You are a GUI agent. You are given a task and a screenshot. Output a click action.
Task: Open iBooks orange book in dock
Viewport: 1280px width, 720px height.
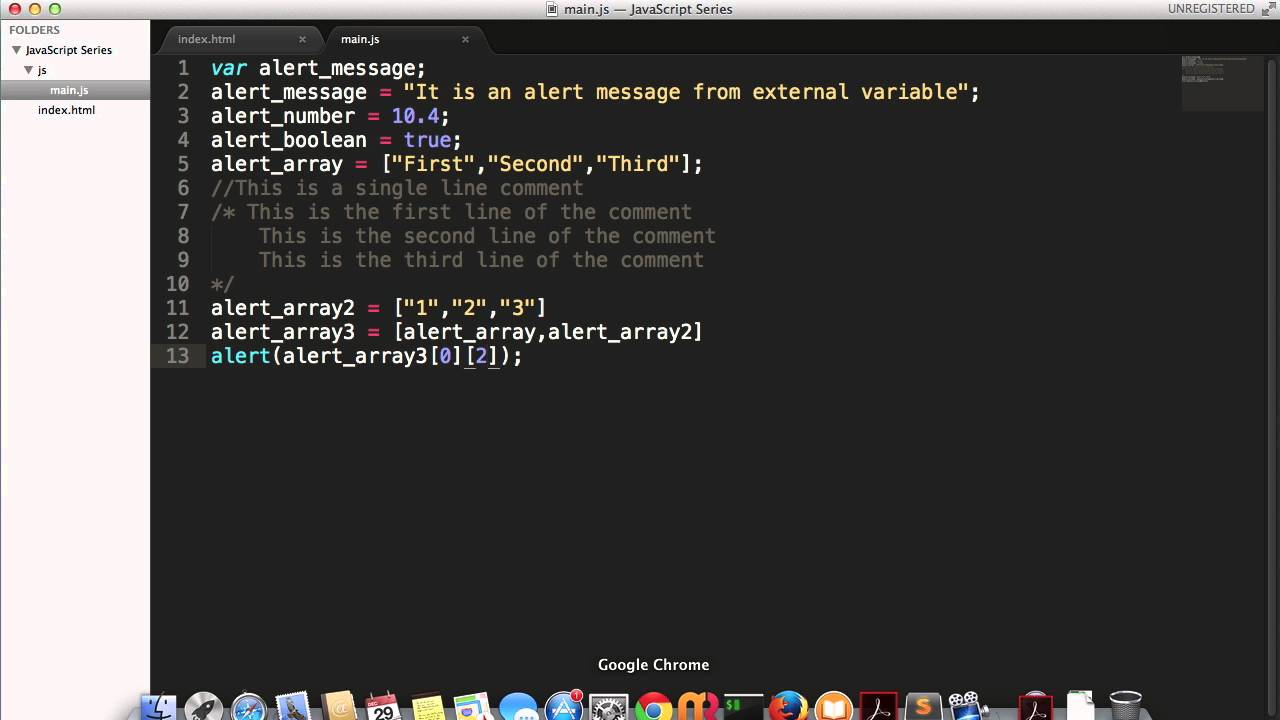833,707
